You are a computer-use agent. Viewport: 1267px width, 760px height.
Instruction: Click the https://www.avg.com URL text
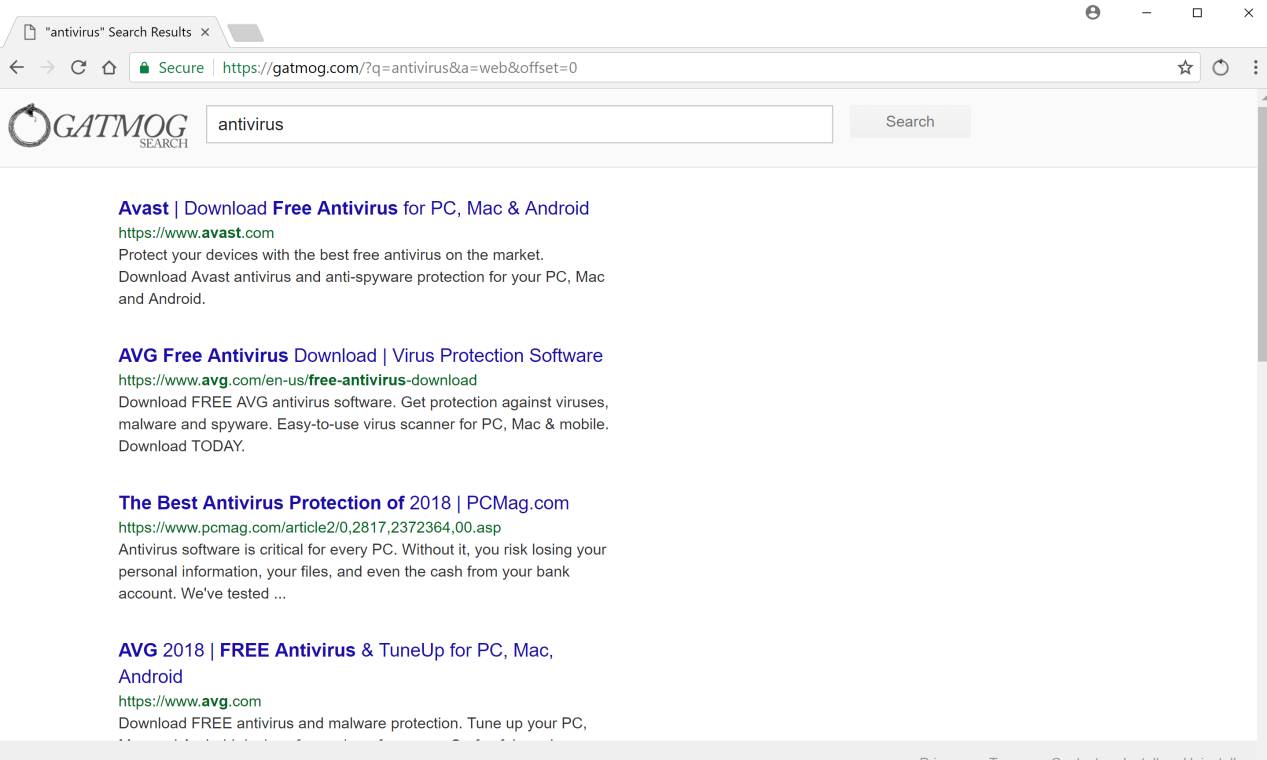[190, 701]
